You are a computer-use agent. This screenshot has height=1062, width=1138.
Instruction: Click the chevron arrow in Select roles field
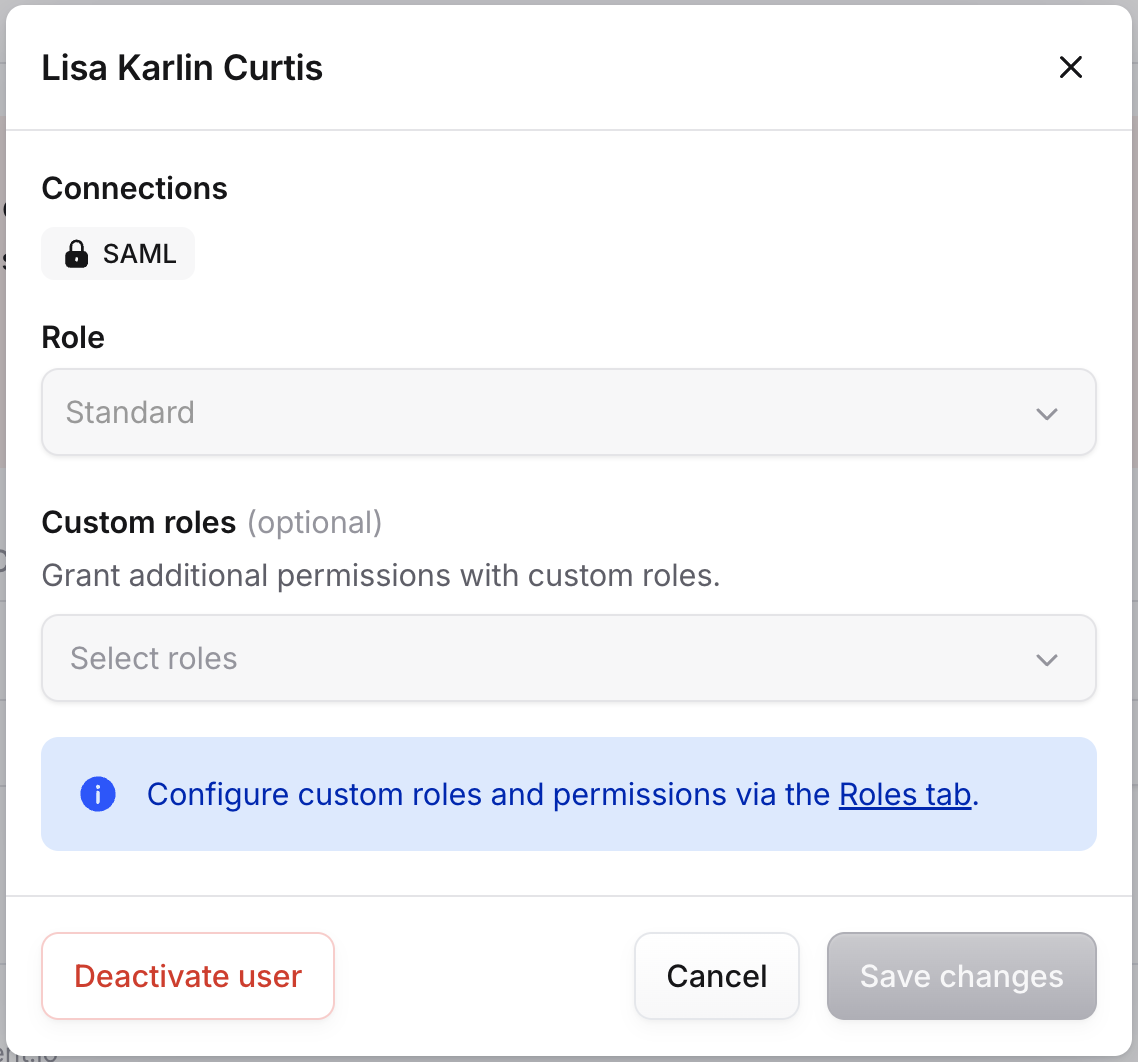click(1047, 659)
